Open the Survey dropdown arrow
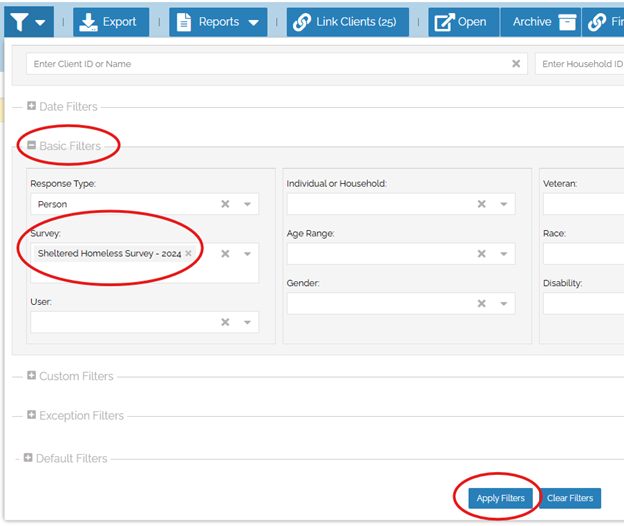This screenshot has height=526, width=624. 247,254
